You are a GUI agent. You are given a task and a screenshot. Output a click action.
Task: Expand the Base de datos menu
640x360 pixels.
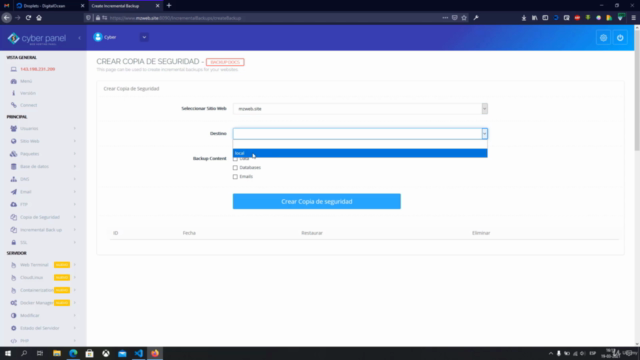click(x=42, y=167)
